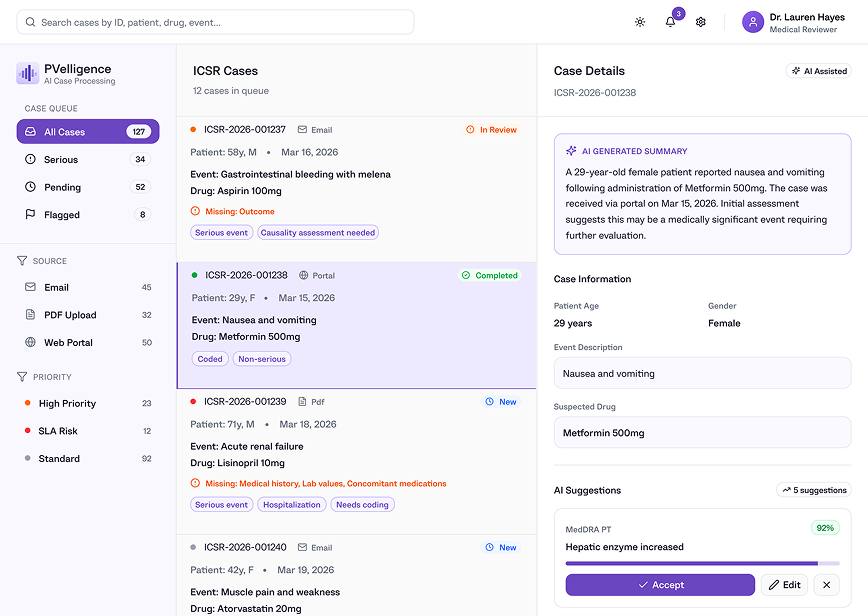Filter by High Priority
The width and height of the screenshot is (868, 616).
(x=88, y=403)
